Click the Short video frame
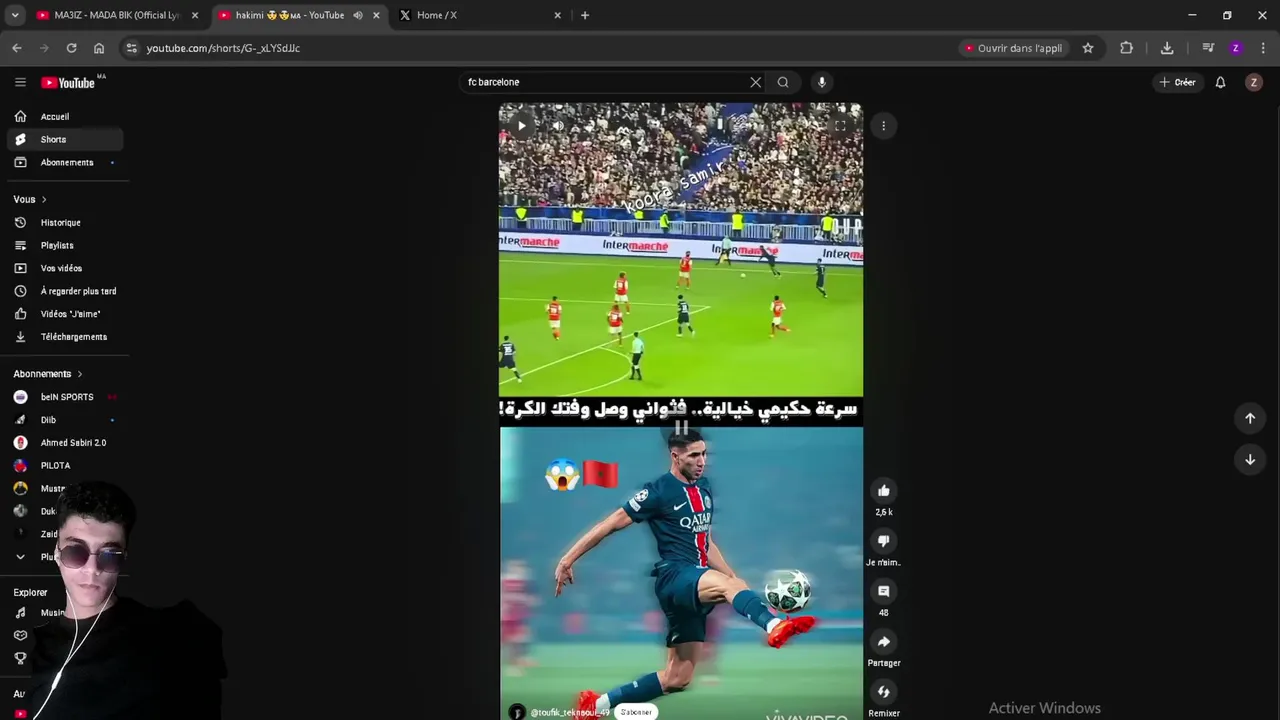Image resolution: width=1280 pixels, height=720 pixels. click(681, 411)
